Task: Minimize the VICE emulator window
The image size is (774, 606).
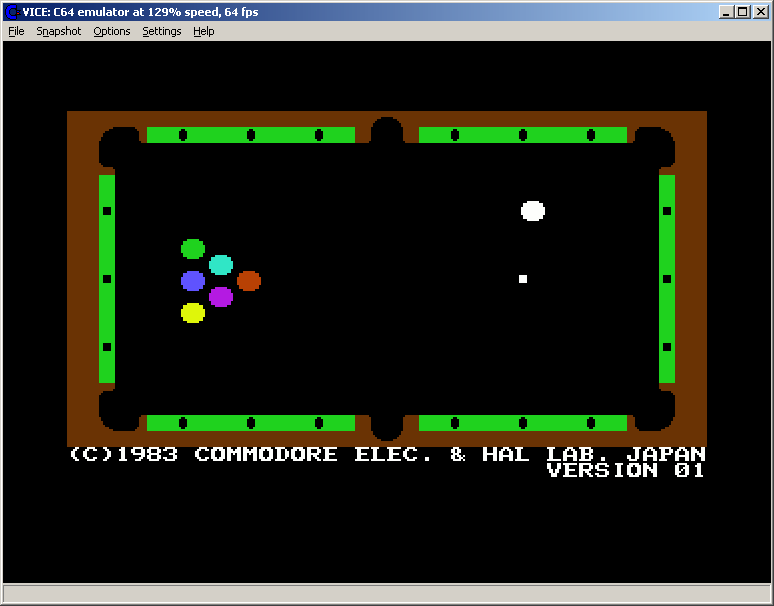Action: click(x=725, y=12)
